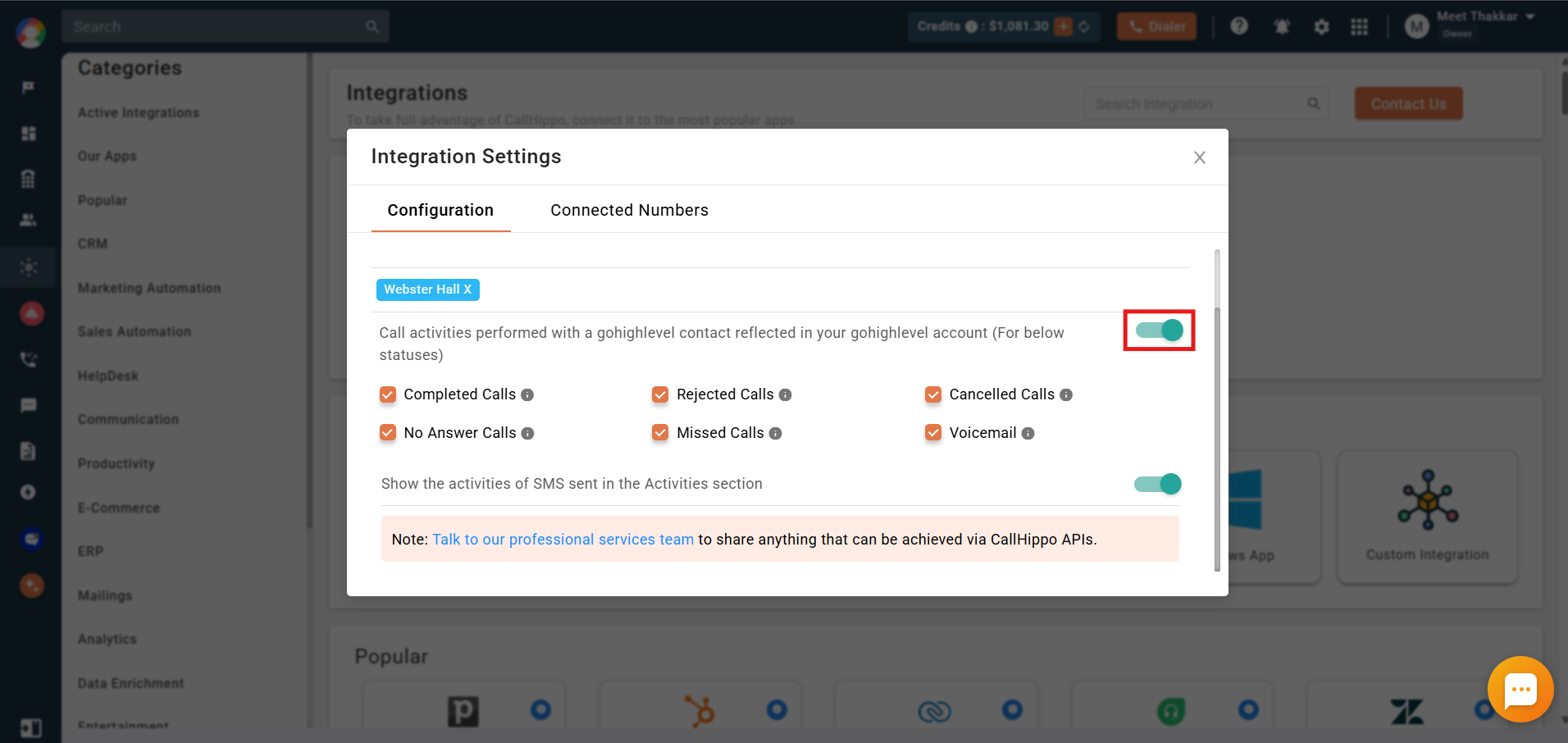This screenshot has width=1568, height=743.
Task: Open the dashboard grid icon in sidebar
Action: click(x=29, y=133)
